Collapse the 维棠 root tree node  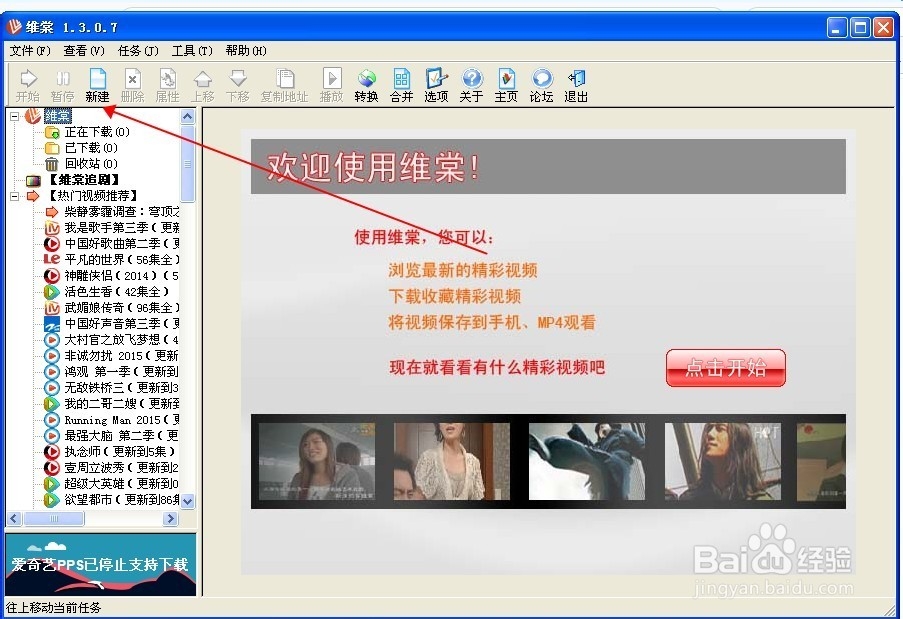click(14, 116)
